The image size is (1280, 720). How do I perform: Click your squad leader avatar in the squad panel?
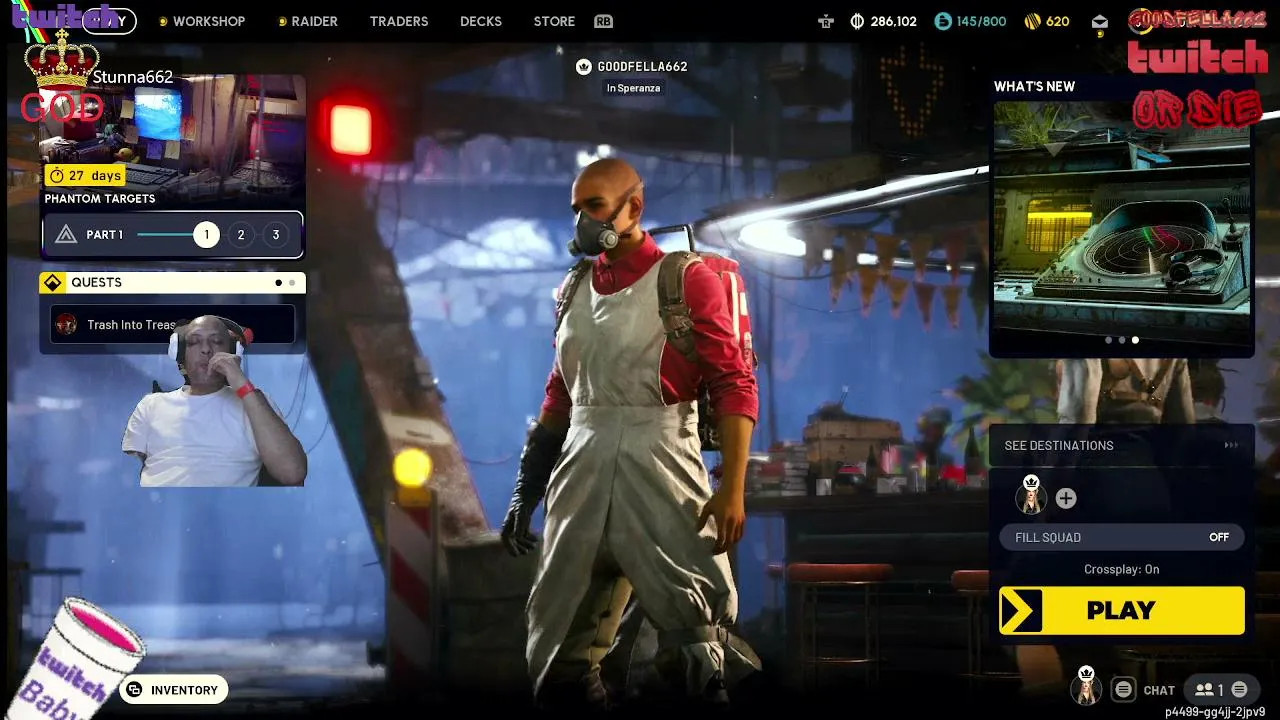point(1031,495)
